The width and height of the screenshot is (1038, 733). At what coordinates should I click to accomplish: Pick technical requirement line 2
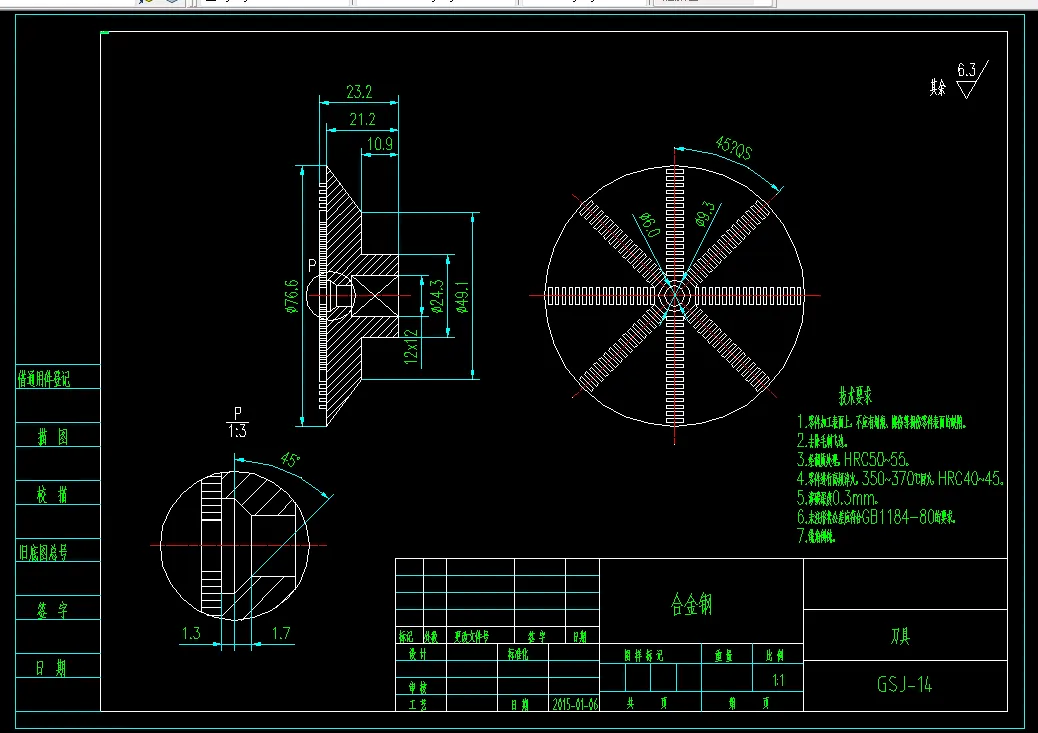pyautogui.click(x=822, y=441)
